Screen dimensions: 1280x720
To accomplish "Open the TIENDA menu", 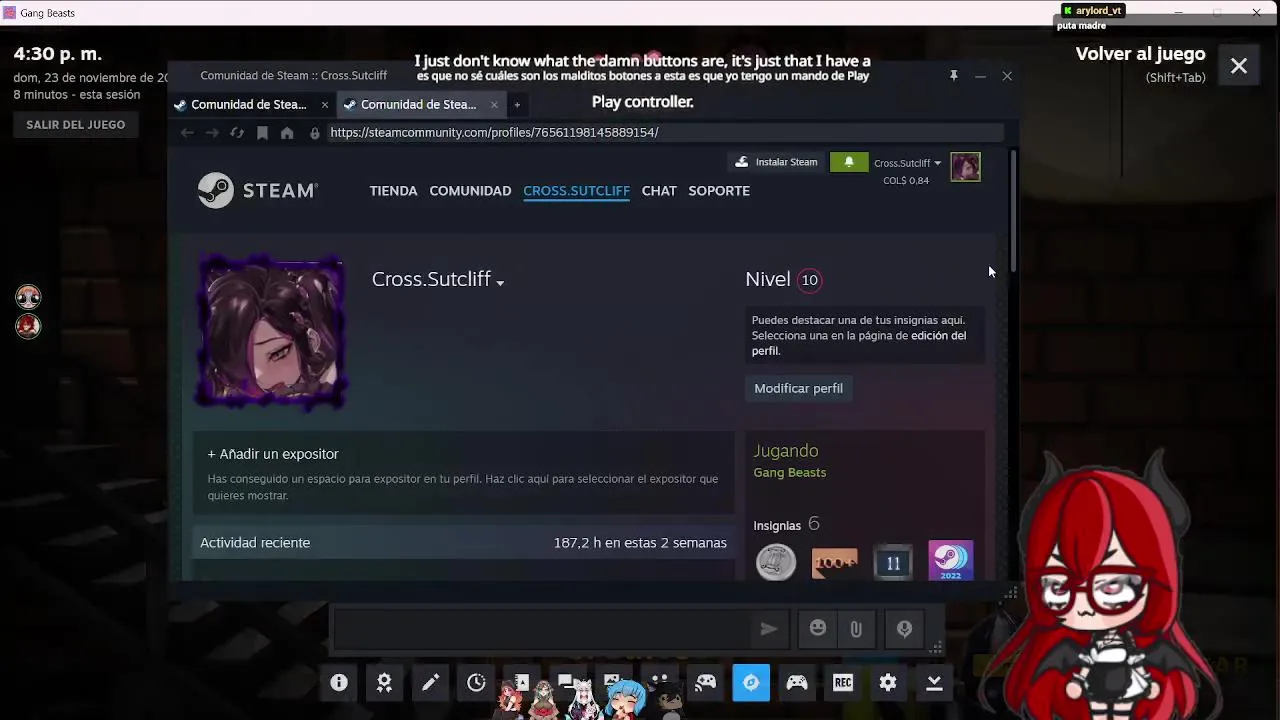I will coord(393,190).
